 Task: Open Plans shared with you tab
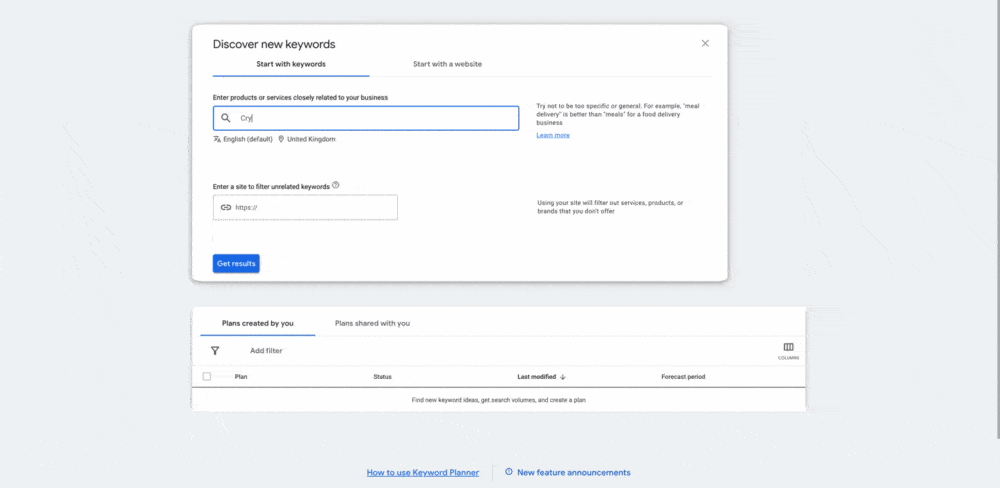click(372, 323)
